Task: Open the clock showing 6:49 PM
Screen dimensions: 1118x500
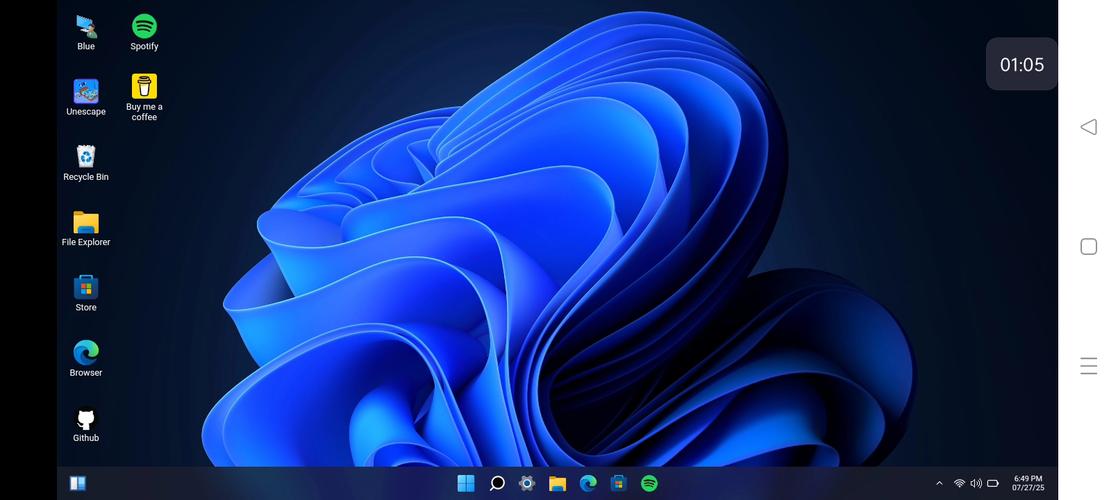Action: tap(1028, 483)
